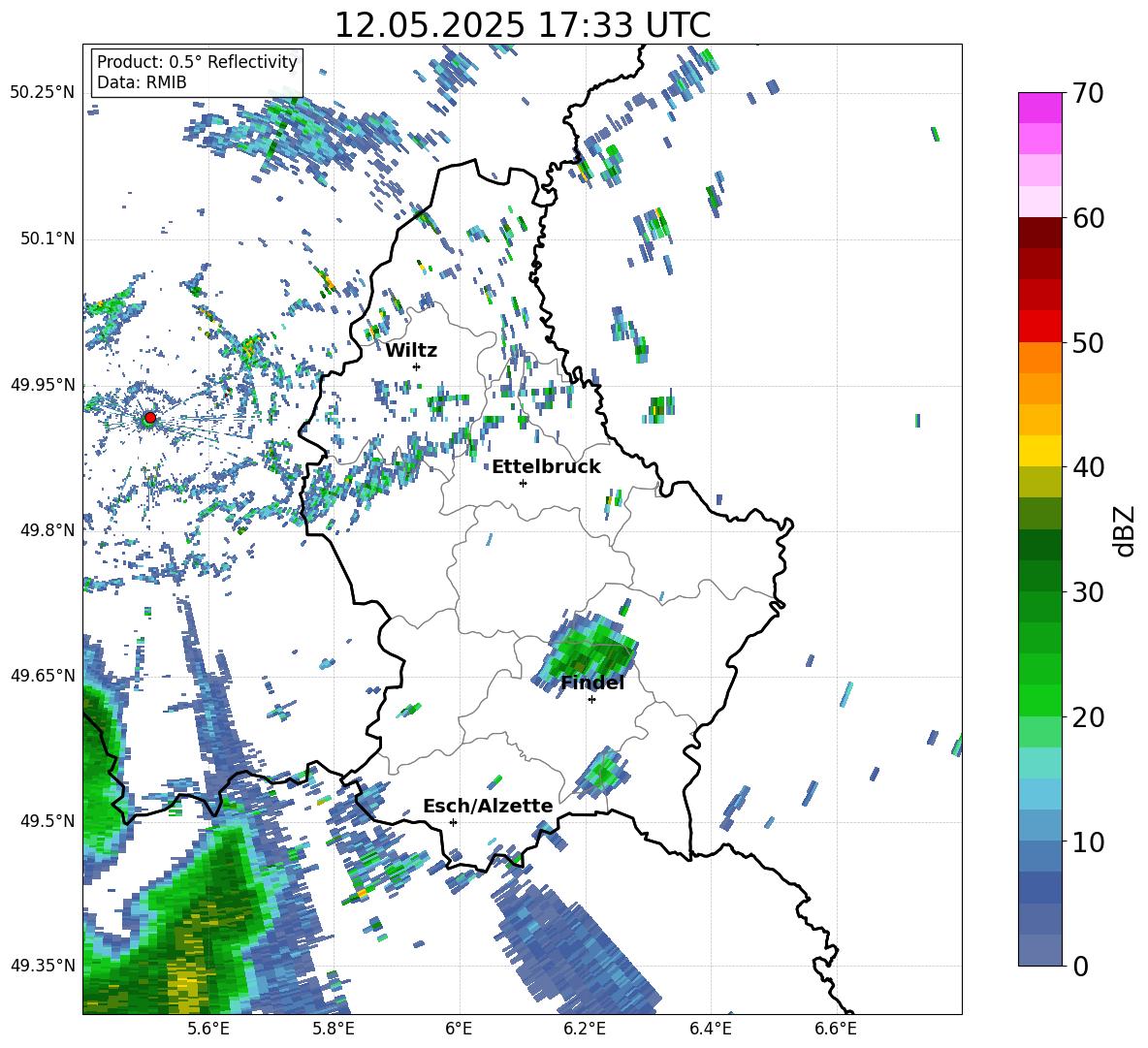1148x1048 pixels.
Task: Click the 49.8°N latitude label
Action: 48,530
